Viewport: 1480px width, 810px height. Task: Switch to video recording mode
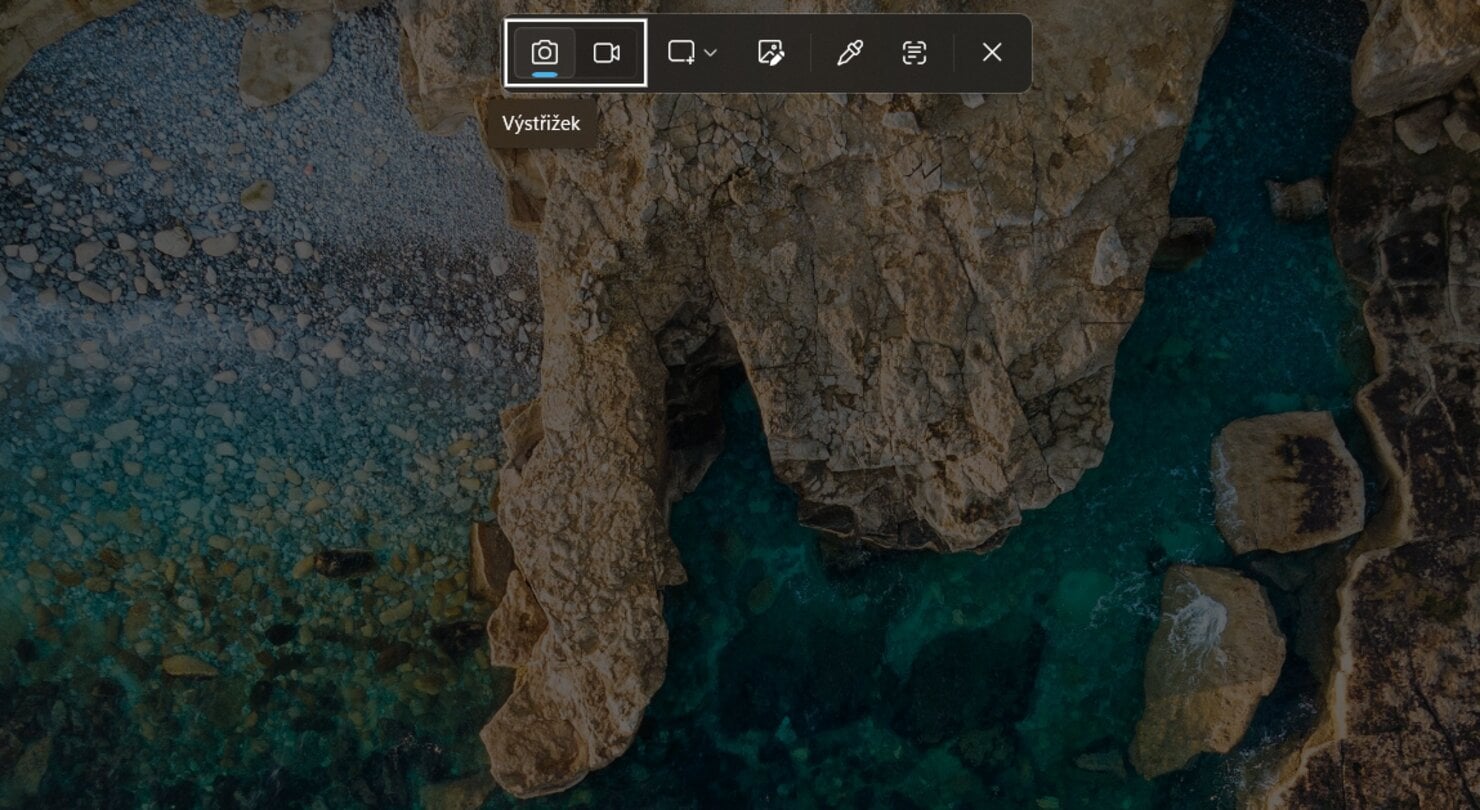606,53
